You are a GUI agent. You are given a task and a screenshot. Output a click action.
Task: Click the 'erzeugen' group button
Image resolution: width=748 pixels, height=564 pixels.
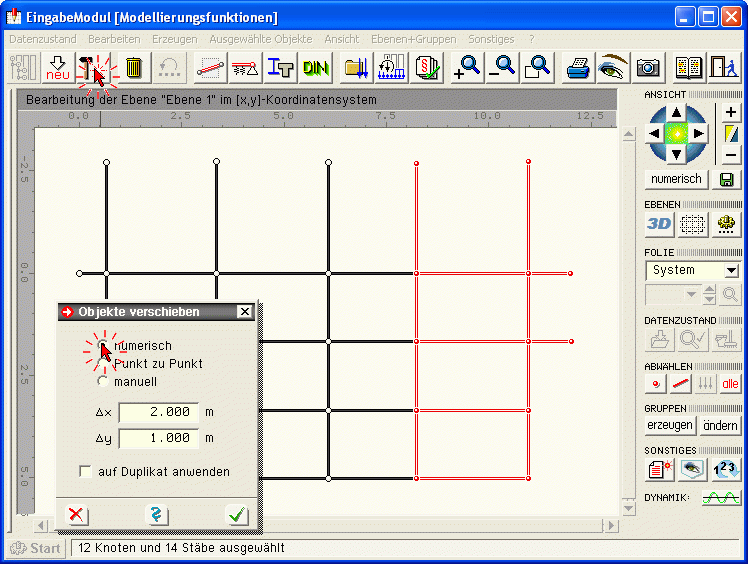(x=670, y=425)
